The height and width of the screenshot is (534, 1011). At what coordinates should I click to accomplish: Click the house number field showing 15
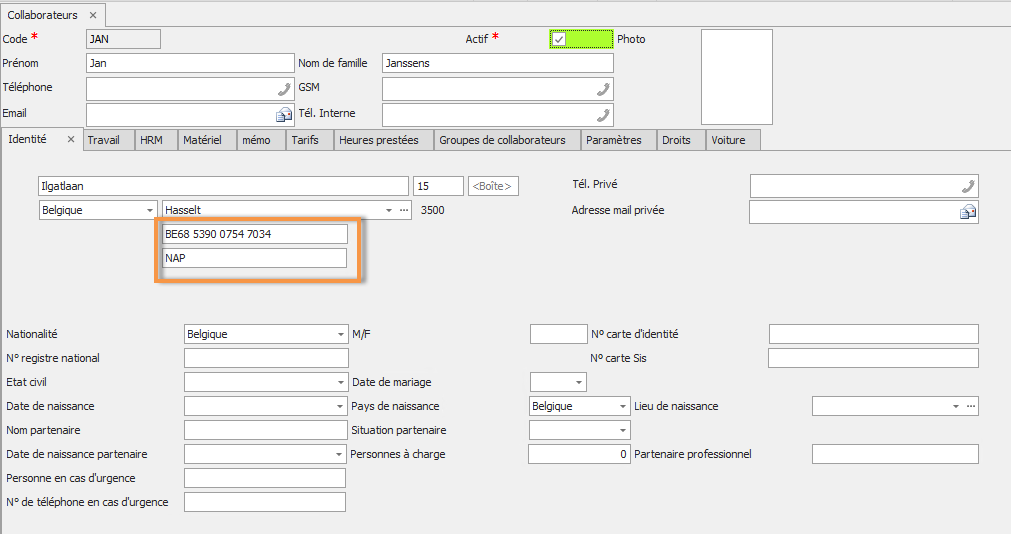click(x=438, y=186)
